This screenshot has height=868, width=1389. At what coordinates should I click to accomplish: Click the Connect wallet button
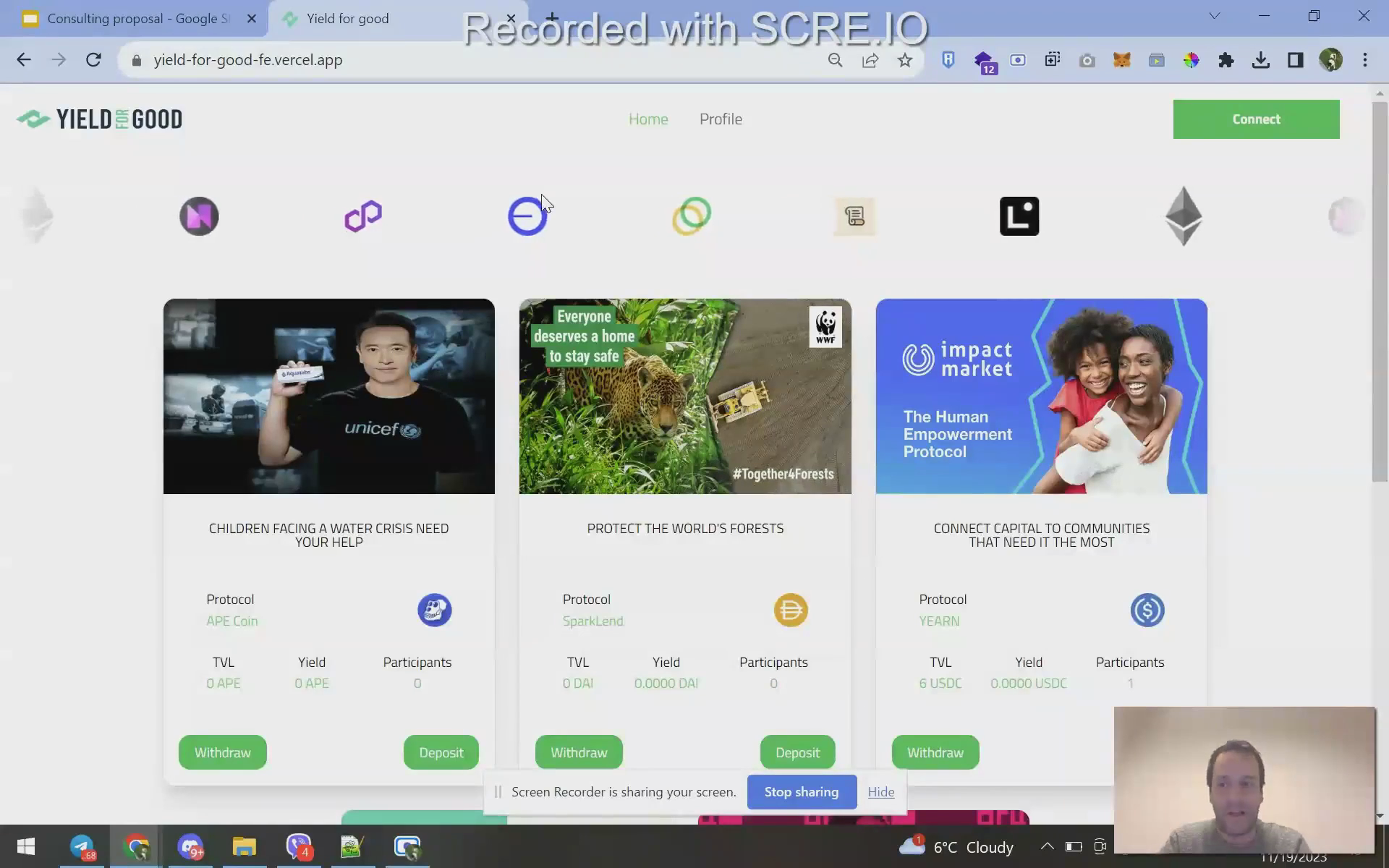[x=1256, y=119]
